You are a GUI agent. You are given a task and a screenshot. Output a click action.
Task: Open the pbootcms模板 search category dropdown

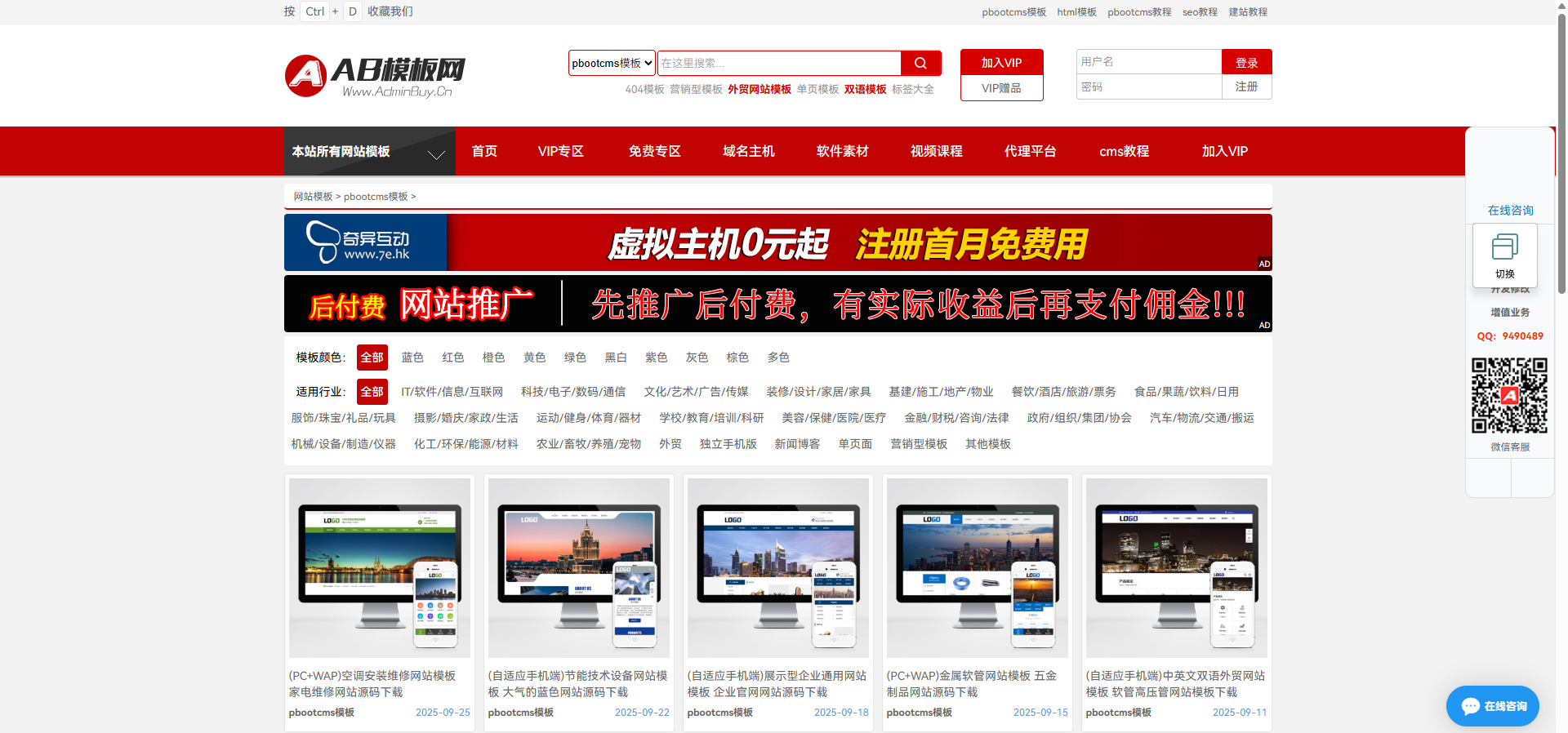click(612, 63)
